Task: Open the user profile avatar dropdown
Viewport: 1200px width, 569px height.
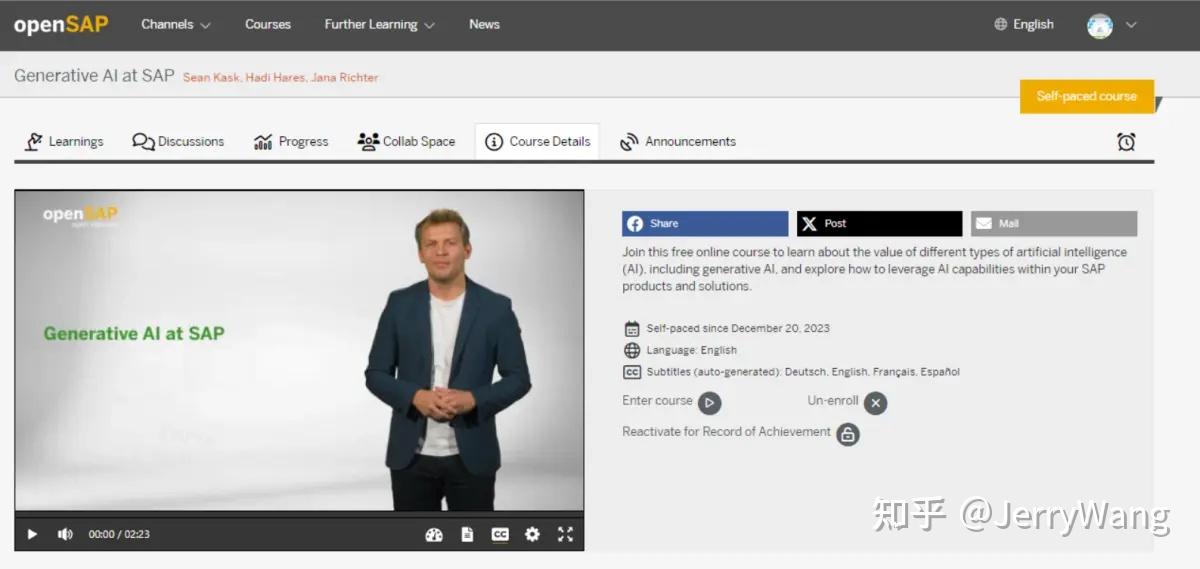Action: pyautogui.click(x=1112, y=26)
